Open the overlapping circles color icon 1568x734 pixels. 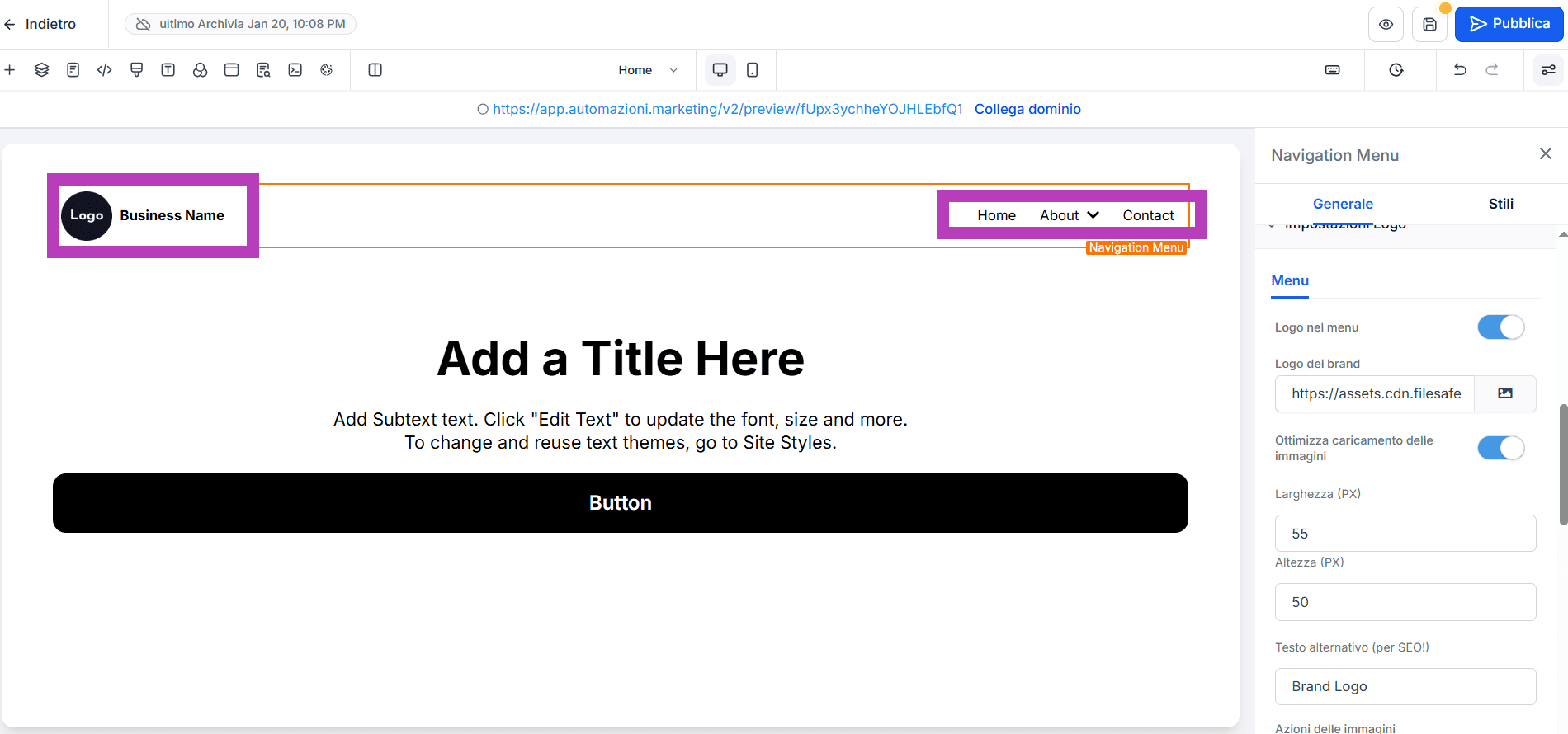pos(200,70)
